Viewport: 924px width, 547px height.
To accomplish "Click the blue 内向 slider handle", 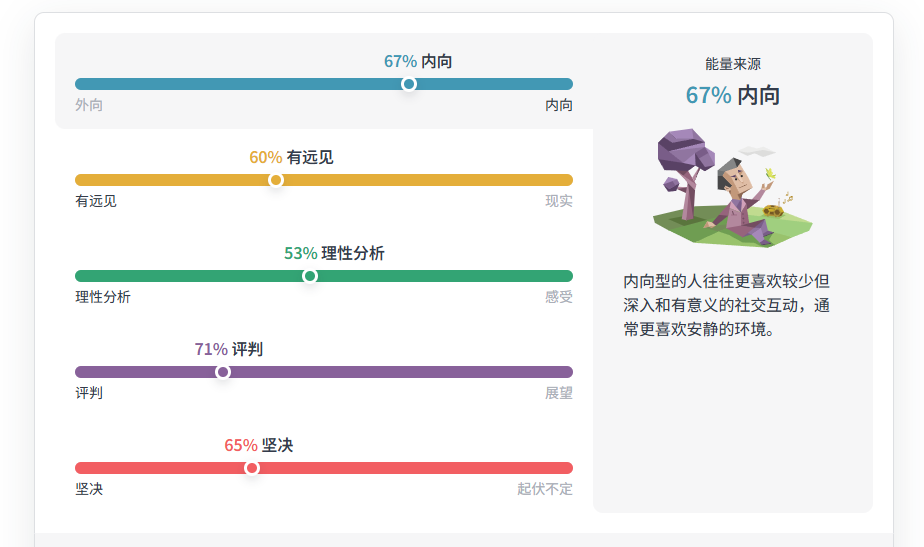I will pos(408,84).
